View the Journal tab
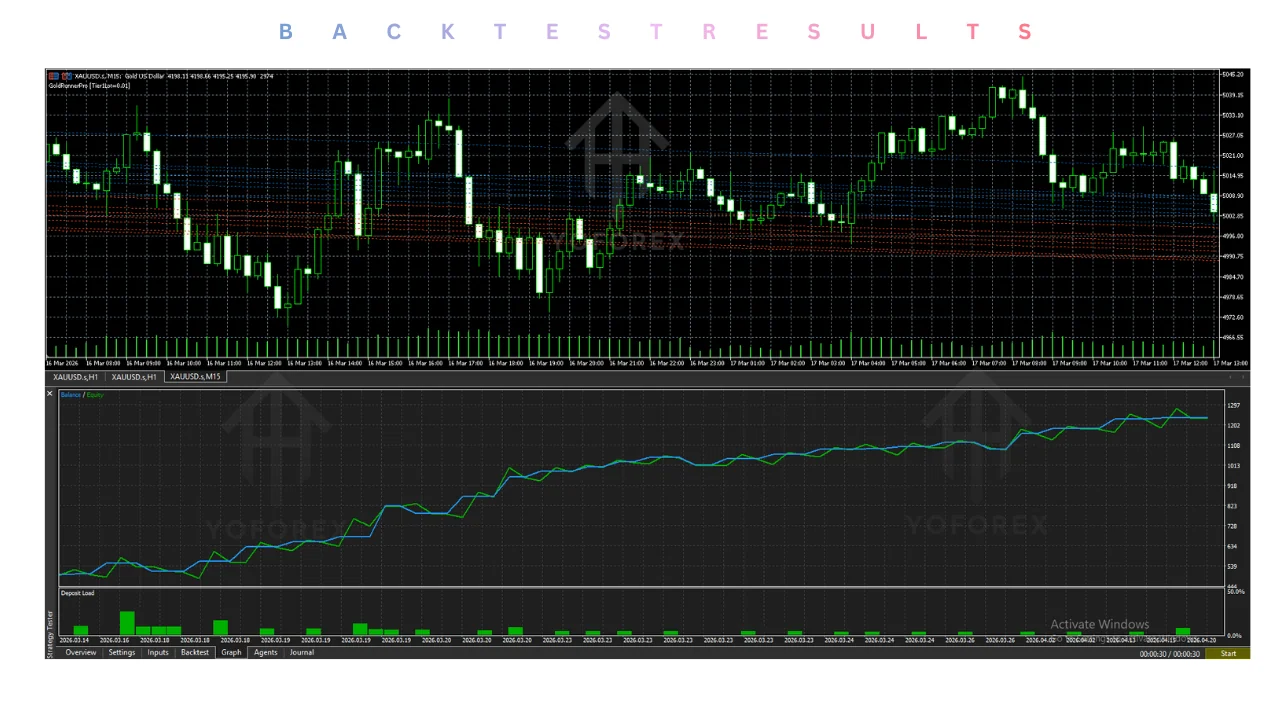The height and width of the screenshot is (720, 1280). [x=302, y=653]
